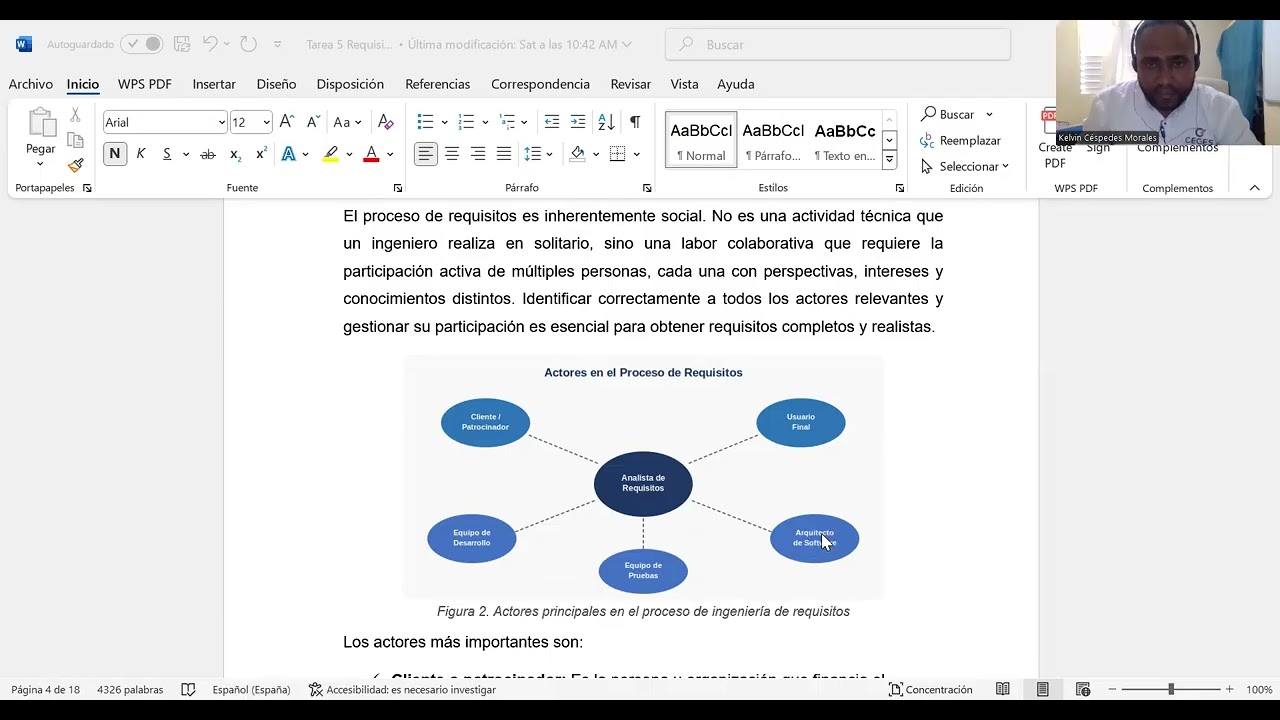Redo the last action
This screenshot has width=1280, height=720.
(248, 44)
